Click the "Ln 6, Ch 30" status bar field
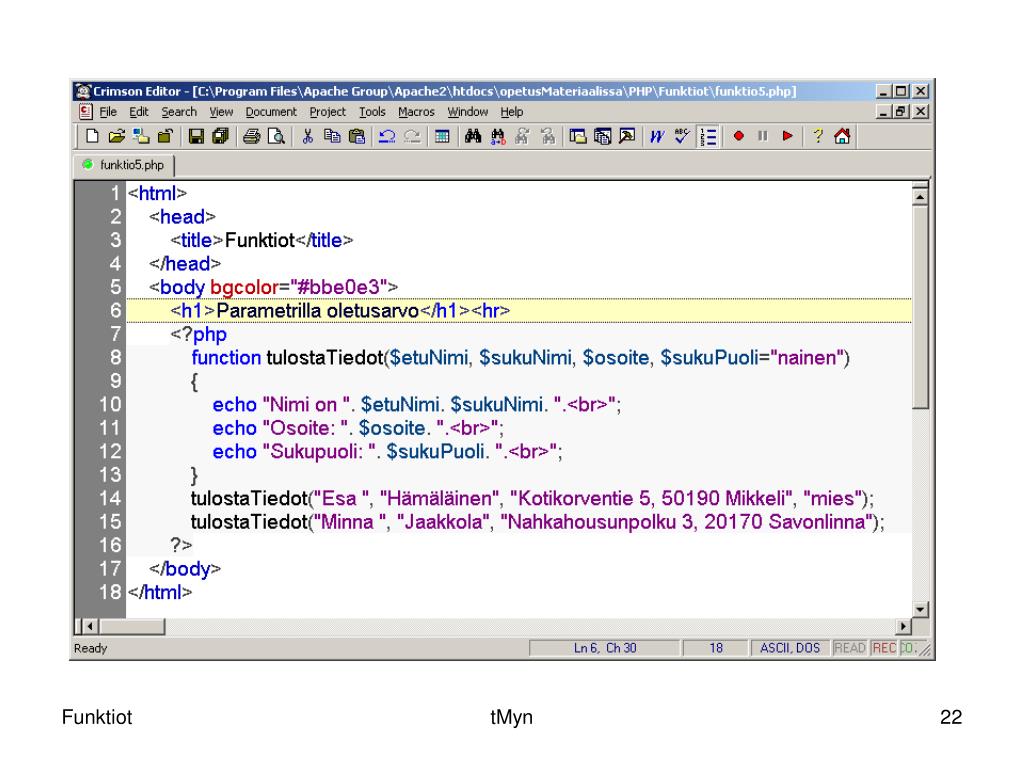The height and width of the screenshot is (768, 1024). [x=605, y=648]
